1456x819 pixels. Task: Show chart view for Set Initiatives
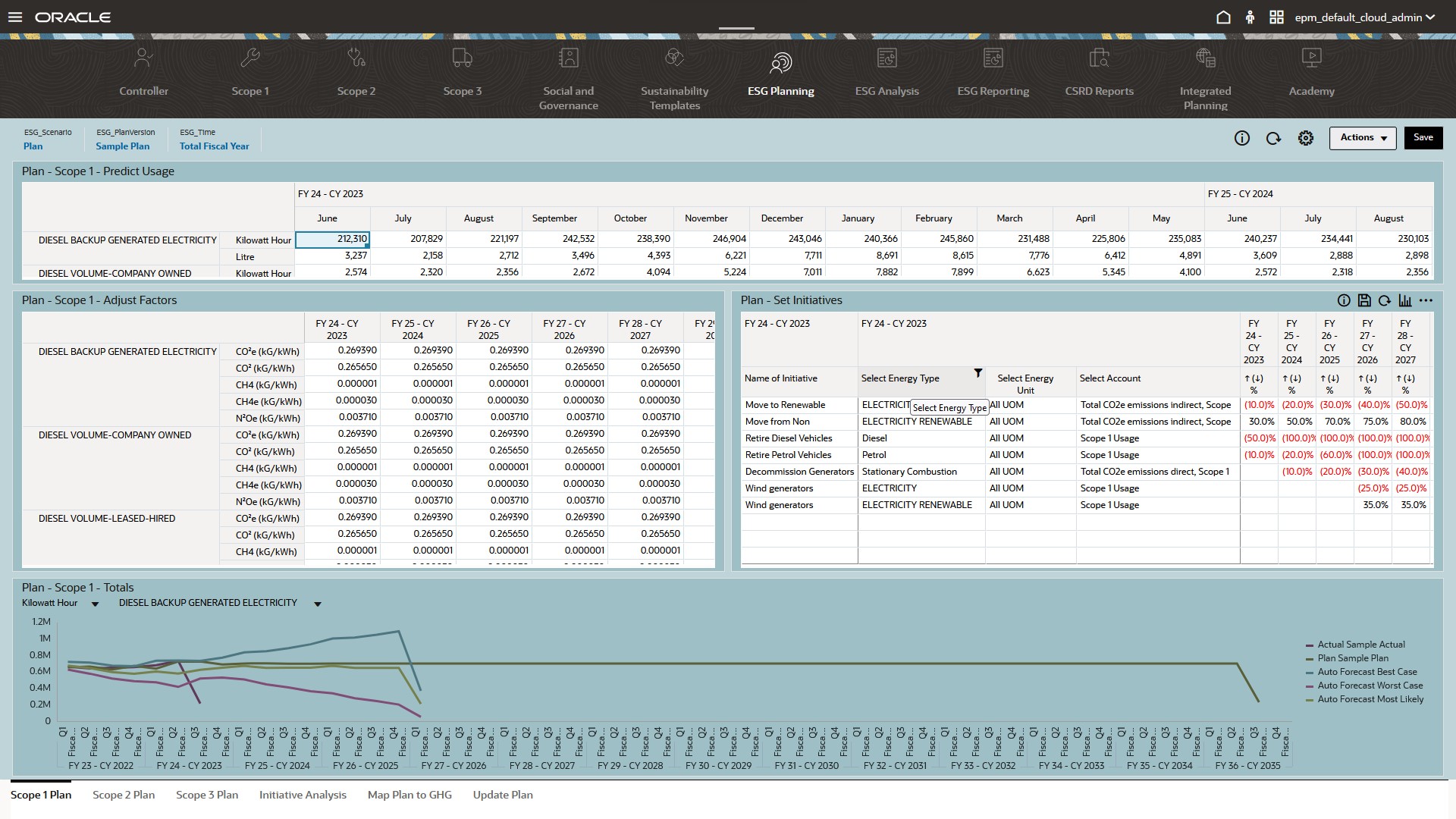(x=1405, y=300)
